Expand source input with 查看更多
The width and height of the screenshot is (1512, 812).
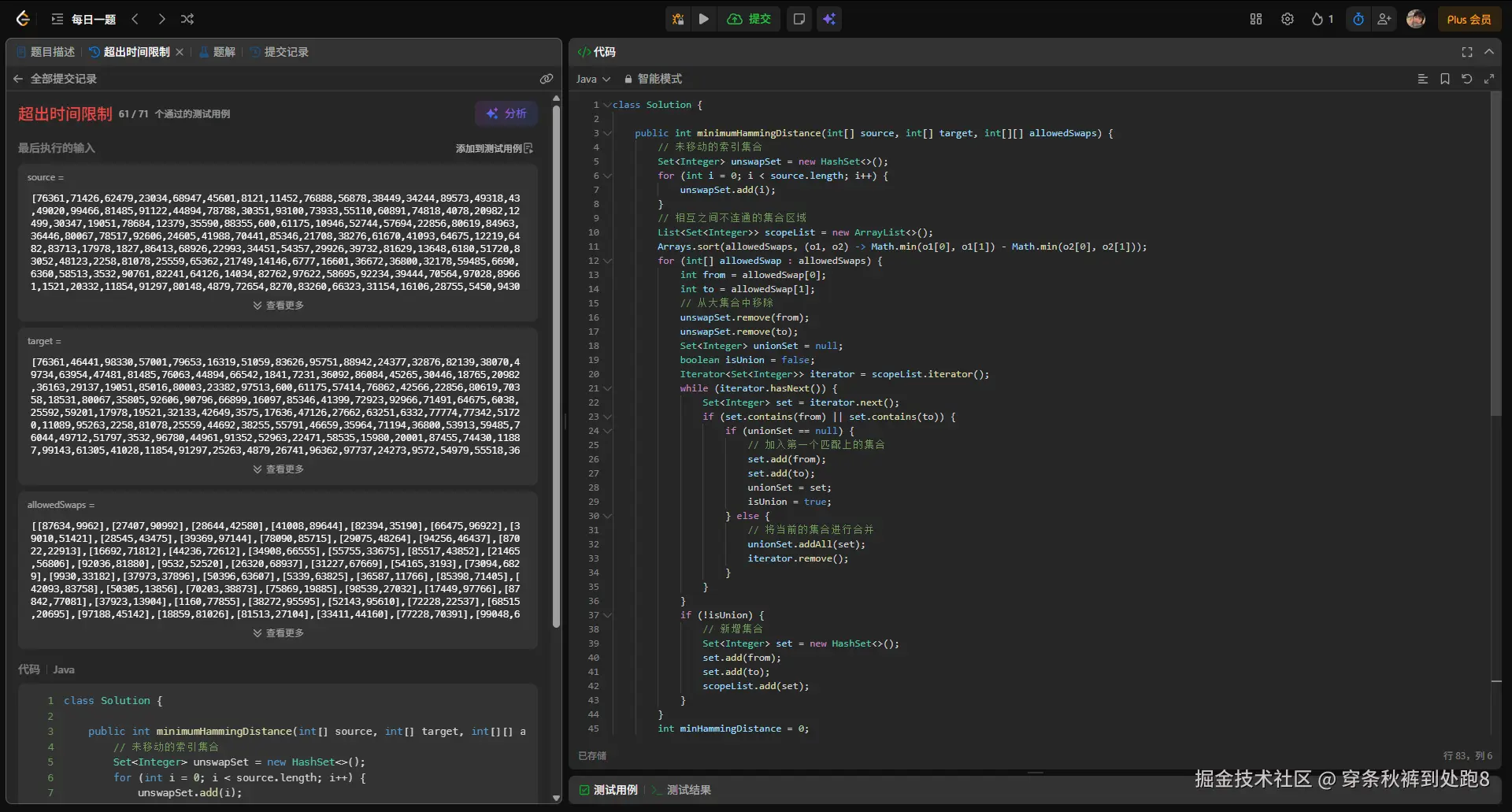[x=278, y=306]
